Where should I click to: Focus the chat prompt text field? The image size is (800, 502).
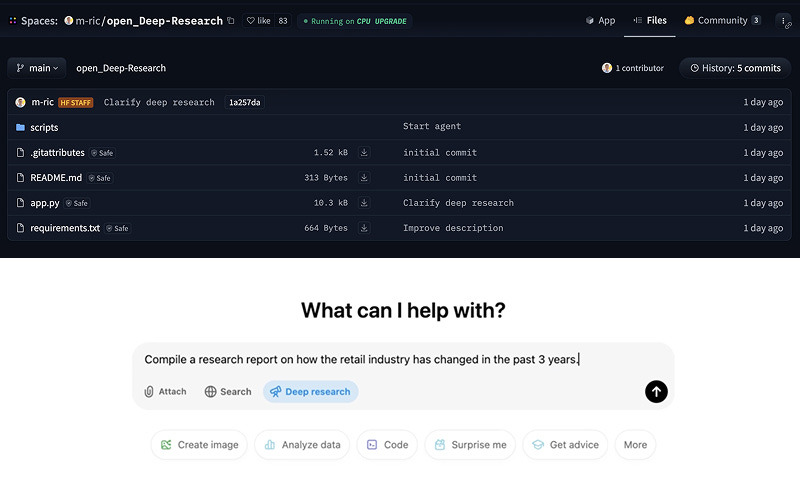[x=362, y=359]
